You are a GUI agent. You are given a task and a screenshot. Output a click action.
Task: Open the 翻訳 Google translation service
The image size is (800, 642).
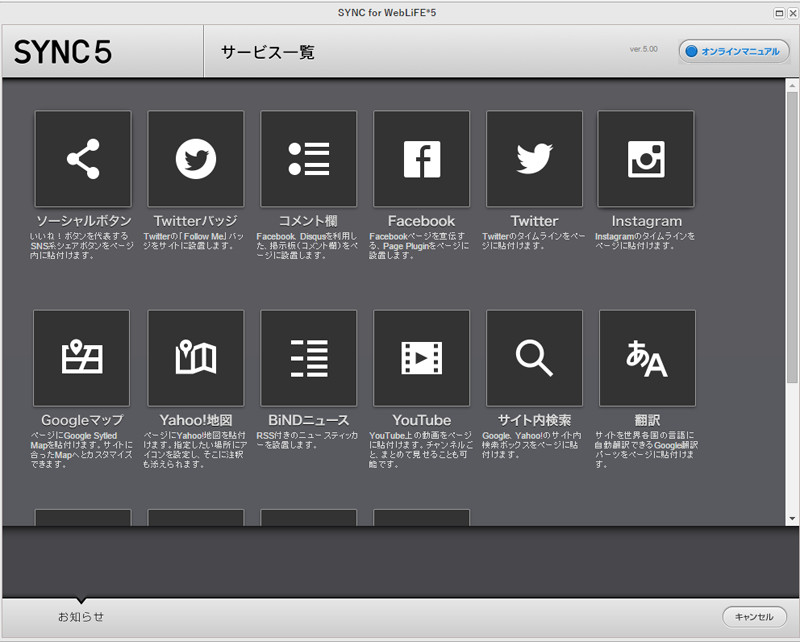(x=646, y=358)
